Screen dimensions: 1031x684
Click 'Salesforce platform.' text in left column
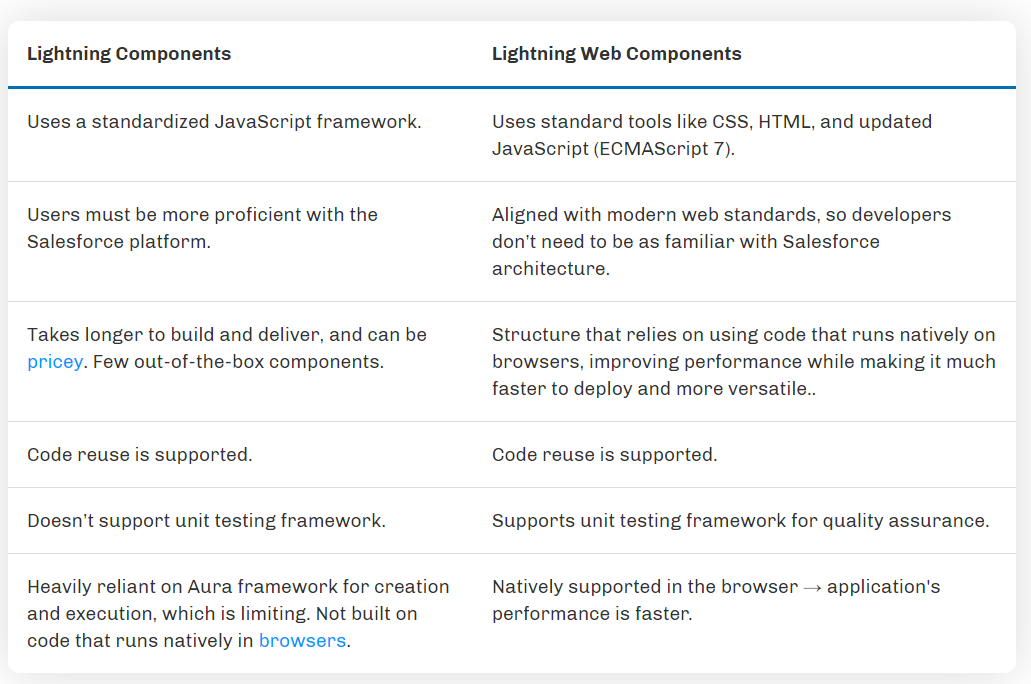coord(119,241)
